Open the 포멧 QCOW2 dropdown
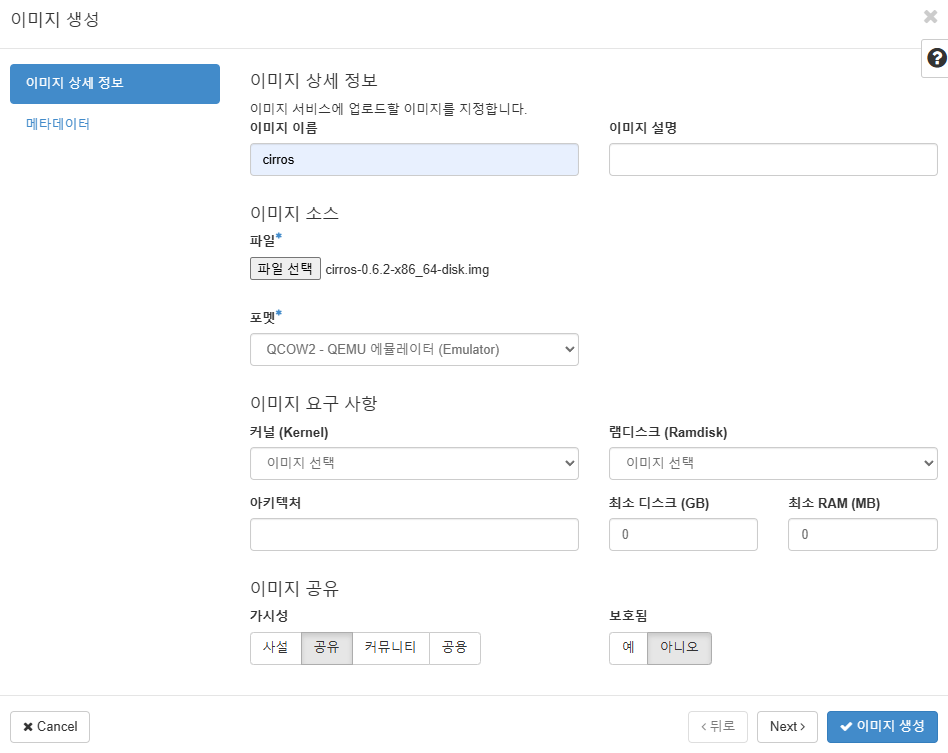948x753 pixels. click(414, 350)
